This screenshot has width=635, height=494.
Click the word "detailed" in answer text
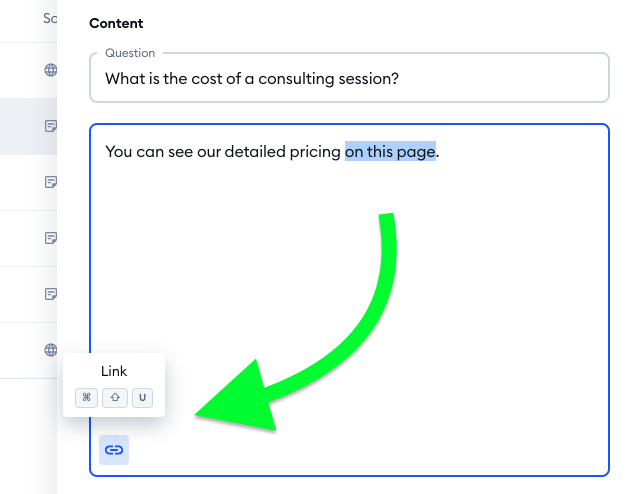click(x=255, y=151)
